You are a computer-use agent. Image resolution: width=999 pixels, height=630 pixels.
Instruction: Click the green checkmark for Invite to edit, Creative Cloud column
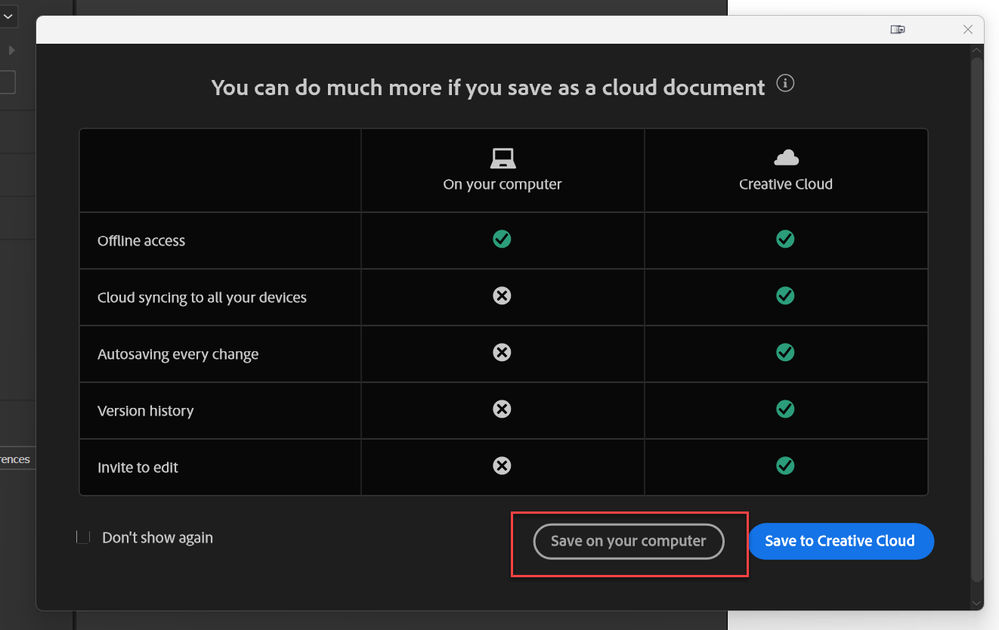786,466
